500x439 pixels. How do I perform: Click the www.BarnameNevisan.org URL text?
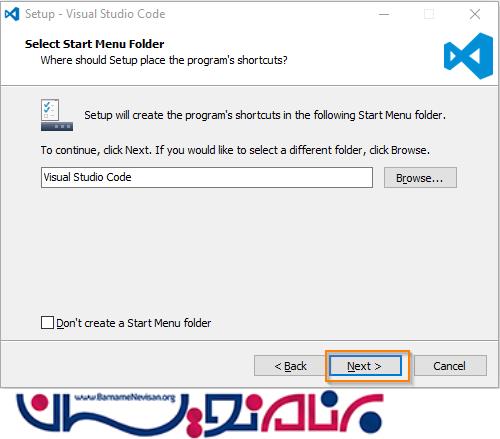coord(124,397)
